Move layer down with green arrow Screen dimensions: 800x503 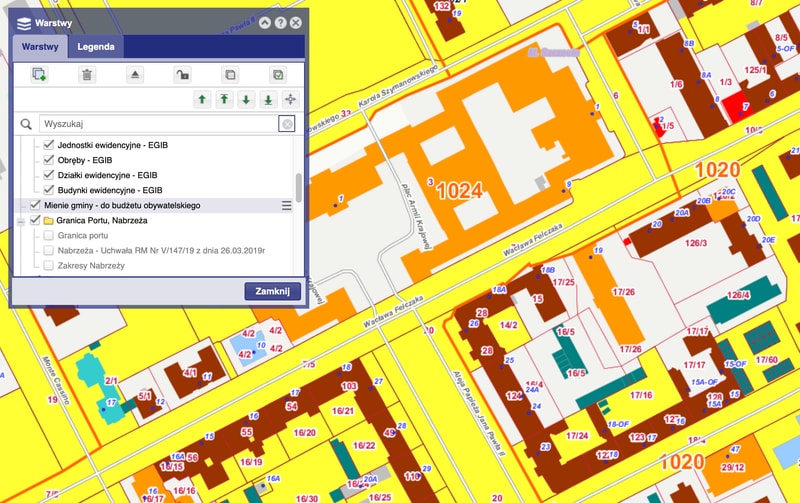246,100
